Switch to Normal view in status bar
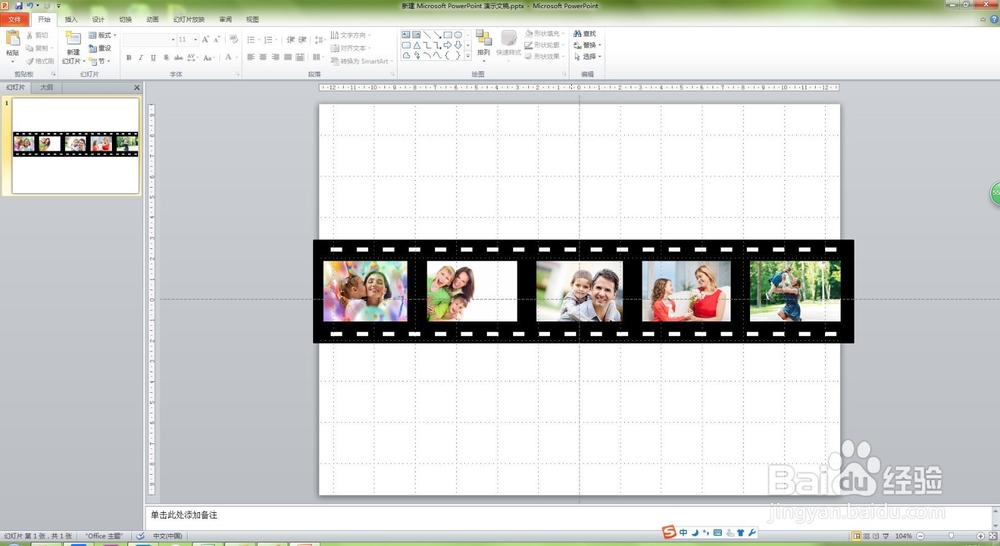The height and width of the screenshot is (546, 1000). click(x=857, y=536)
